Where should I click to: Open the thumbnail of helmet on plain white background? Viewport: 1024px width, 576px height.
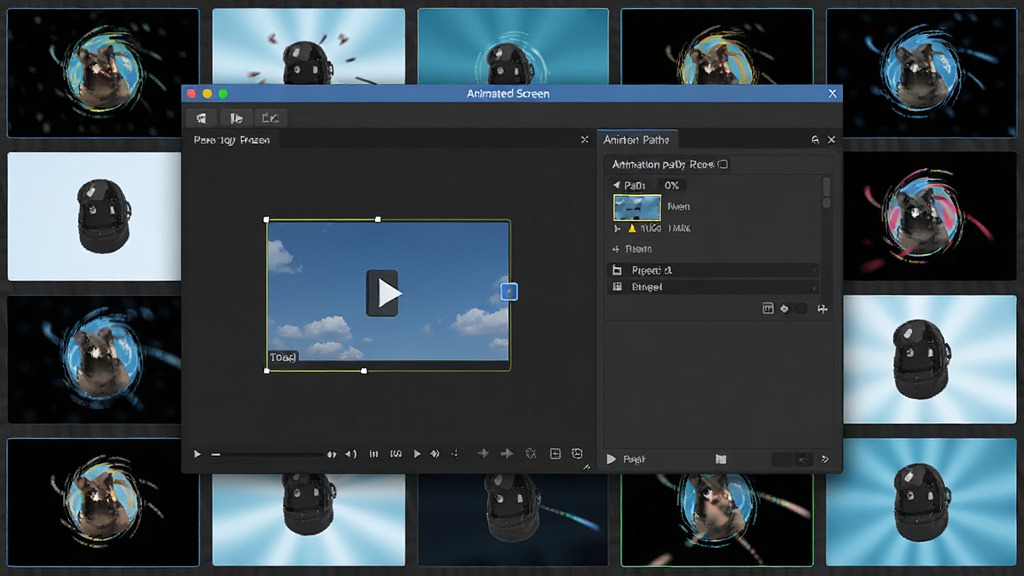94,217
